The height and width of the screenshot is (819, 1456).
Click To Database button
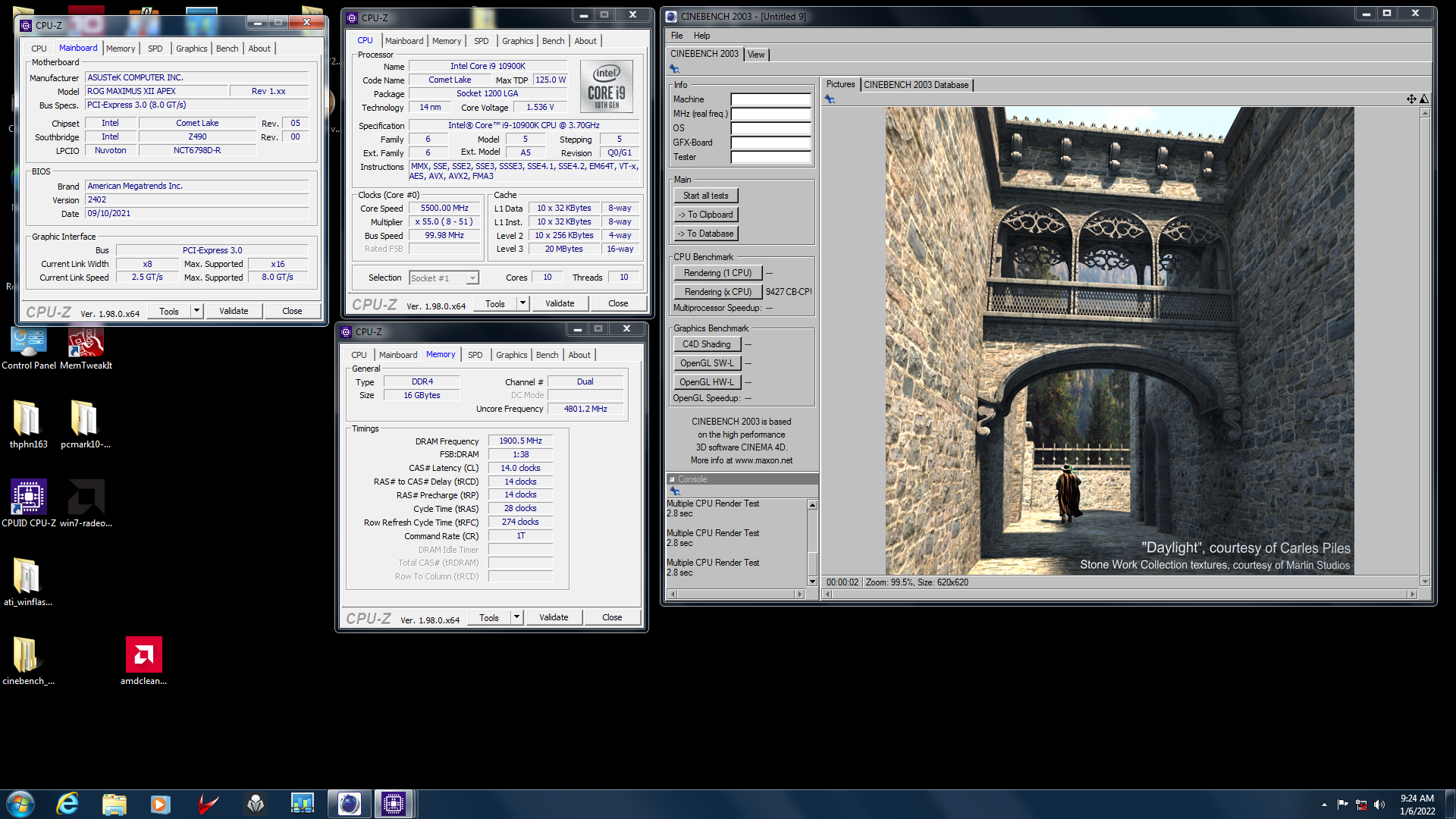(705, 234)
